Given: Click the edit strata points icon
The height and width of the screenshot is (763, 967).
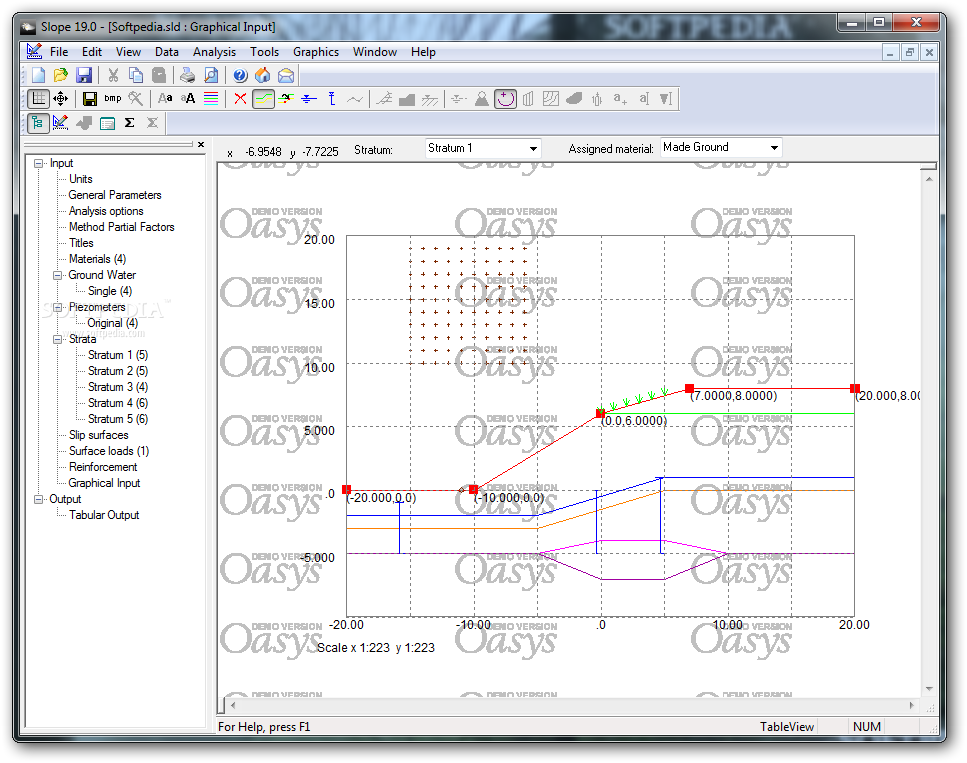Looking at the screenshot, I should [x=286, y=99].
